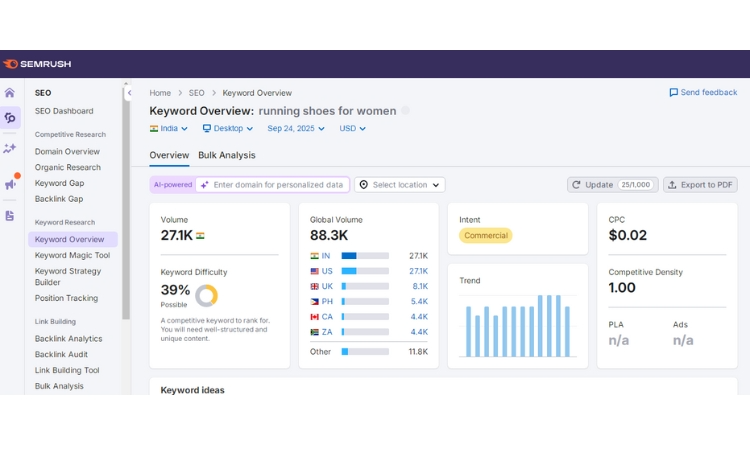
Task: Click the megaphone icon with notification dot
Action: [10, 183]
